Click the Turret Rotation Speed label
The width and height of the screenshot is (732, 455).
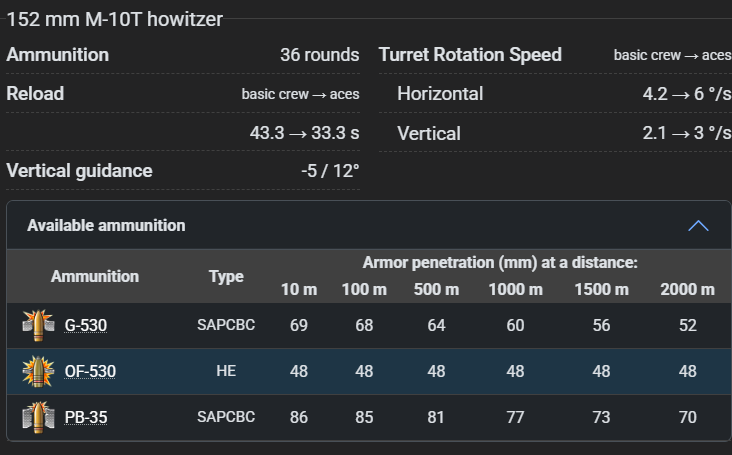470,55
